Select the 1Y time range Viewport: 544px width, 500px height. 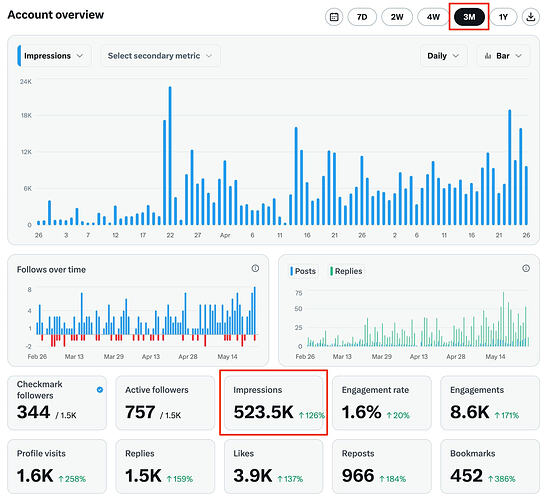[503, 17]
